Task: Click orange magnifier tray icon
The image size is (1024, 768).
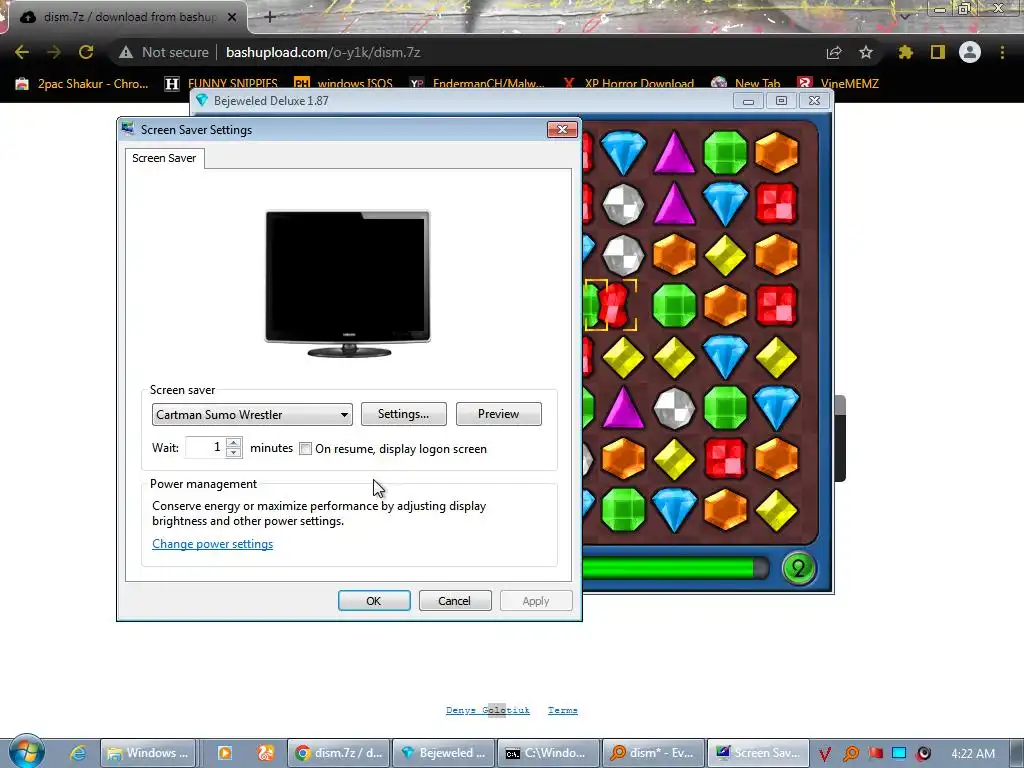Action: click(850, 754)
